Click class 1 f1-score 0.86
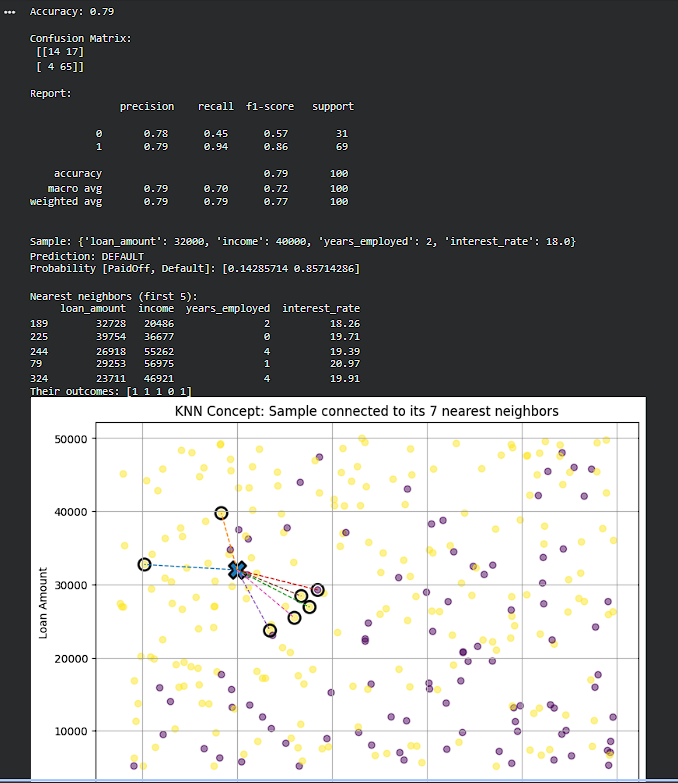Viewport: 678px width, 783px height. [x=276, y=147]
